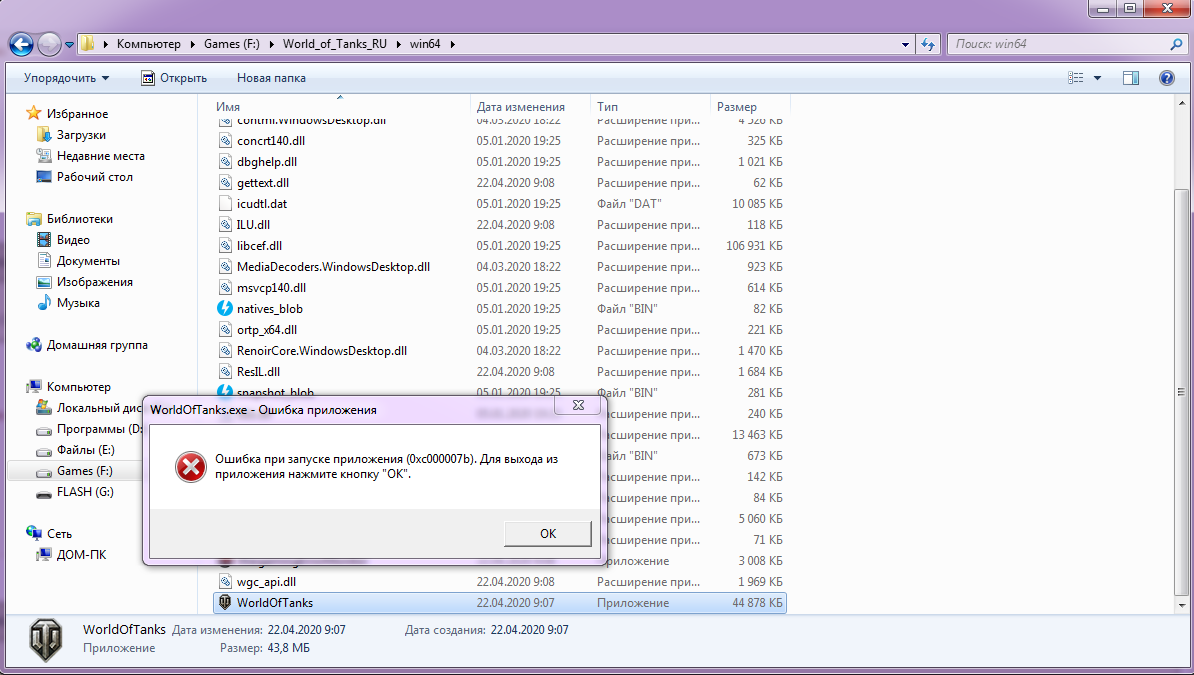Viewport: 1194px width, 675px height.
Task: Select the concrt140.dll file icon
Action: (225, 140)
